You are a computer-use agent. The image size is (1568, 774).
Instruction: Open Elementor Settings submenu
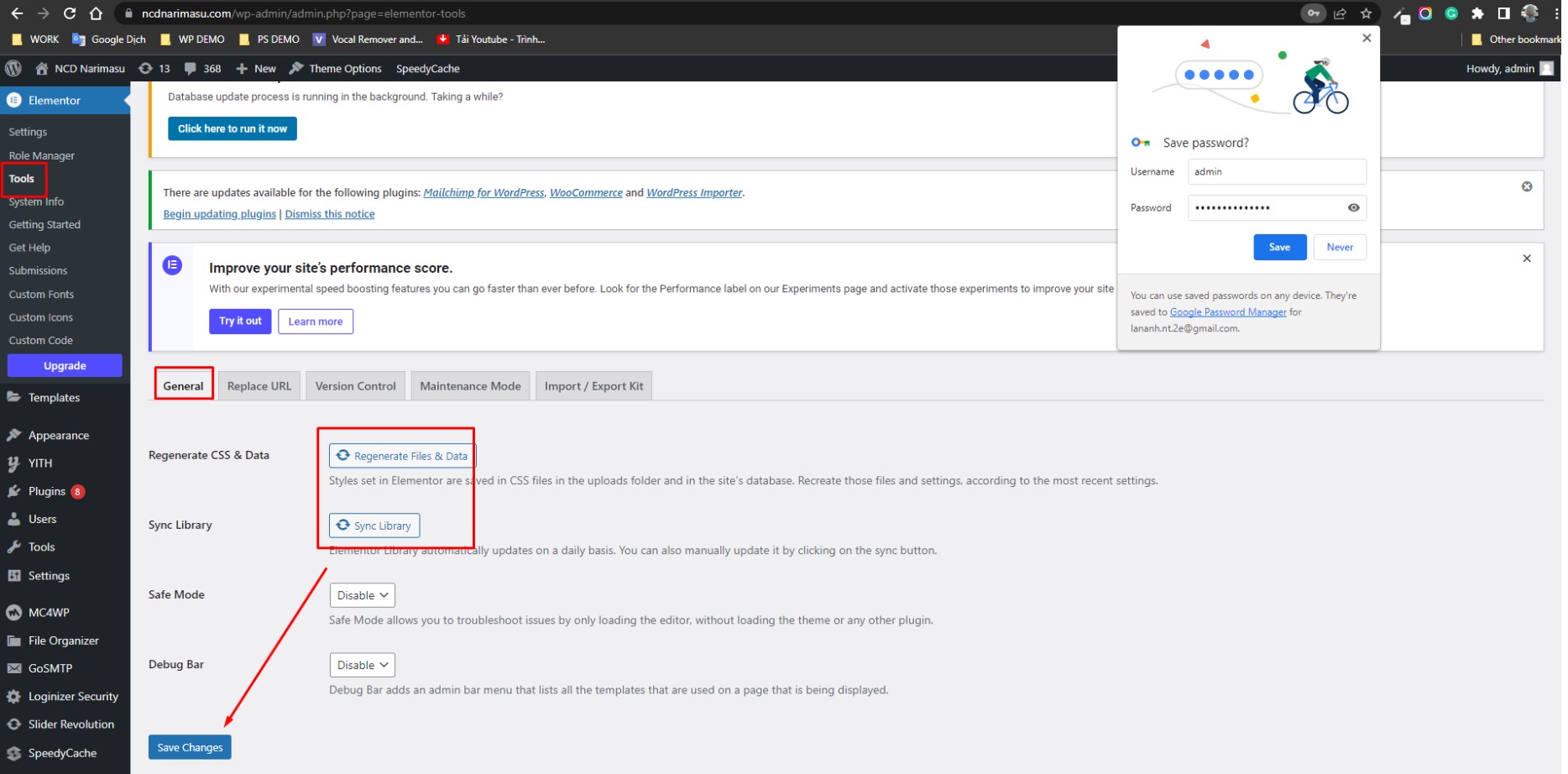(28, 132)
